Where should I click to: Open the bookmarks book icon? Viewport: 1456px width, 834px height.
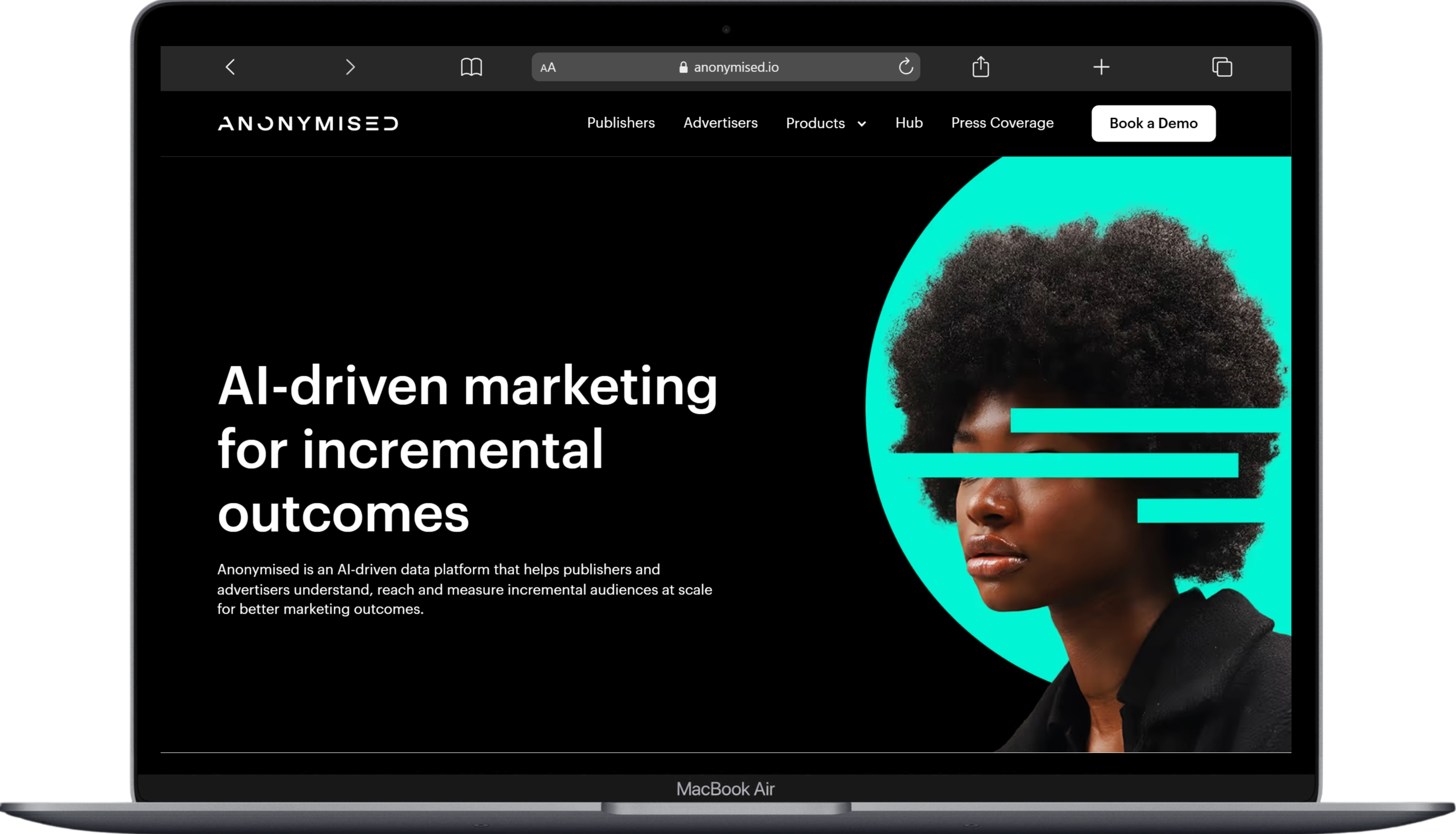tap(471, 67)
